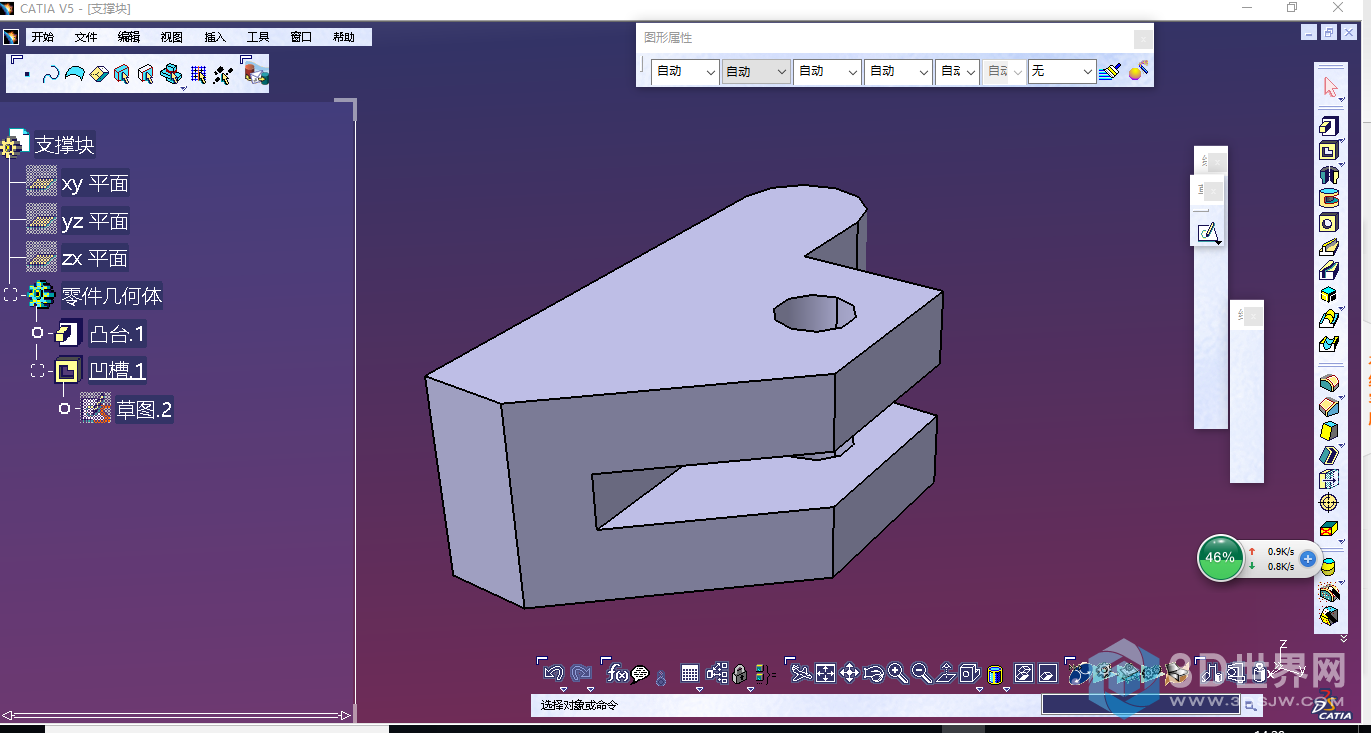Click the Swap visible space icon
The image size is (1371, 733).
[1047, 673]
